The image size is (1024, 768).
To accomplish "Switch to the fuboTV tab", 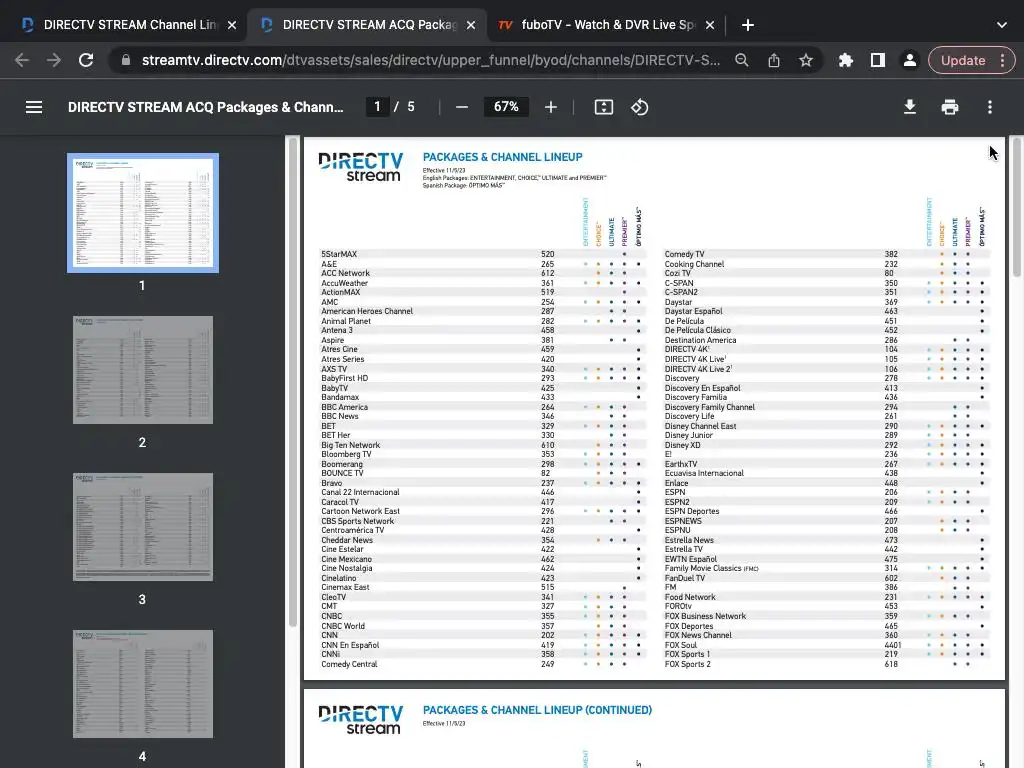I will point(607,25).
